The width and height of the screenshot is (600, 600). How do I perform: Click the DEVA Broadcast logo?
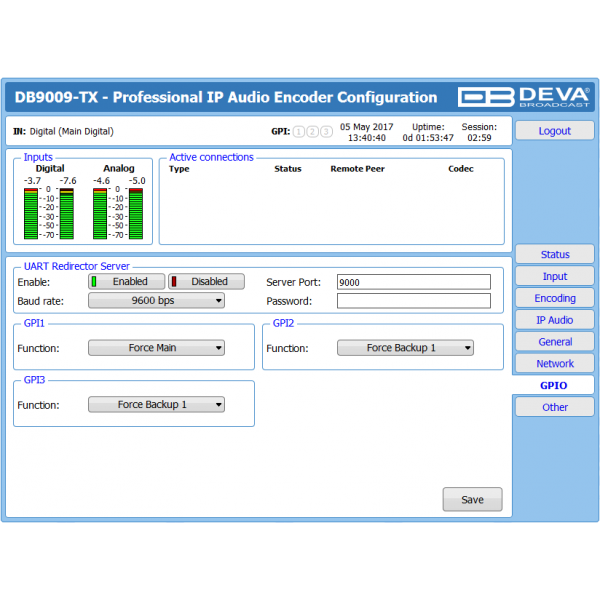click(523, 97)
